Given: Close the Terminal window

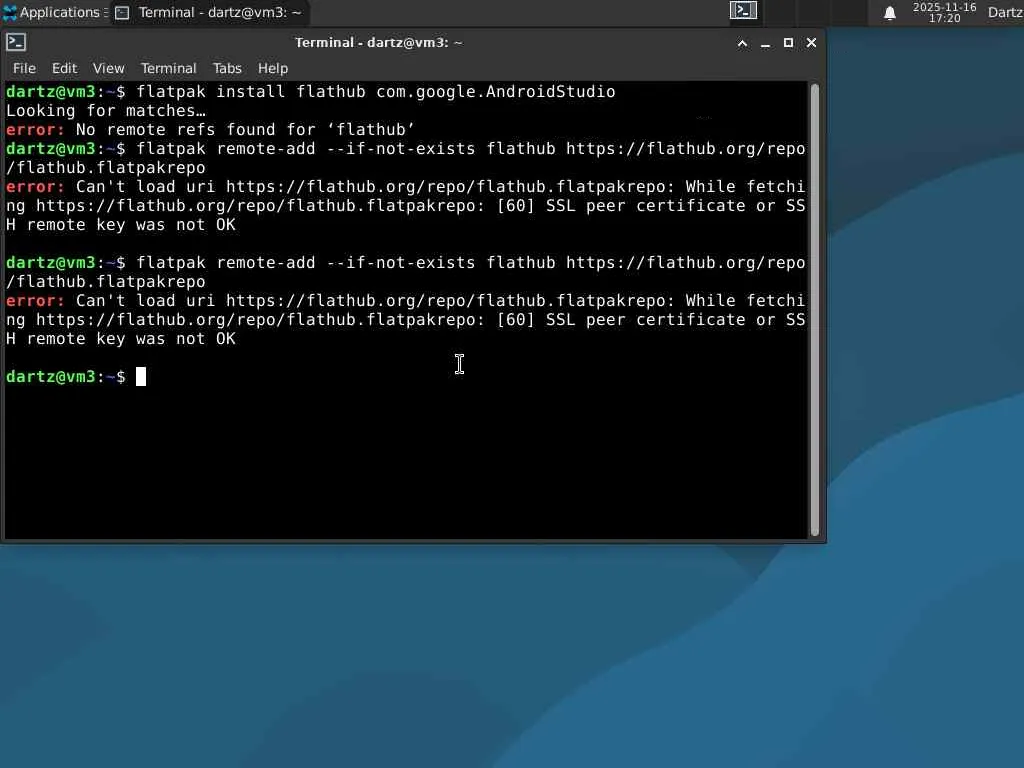Looking at the screenshot, I should [811, 43].
